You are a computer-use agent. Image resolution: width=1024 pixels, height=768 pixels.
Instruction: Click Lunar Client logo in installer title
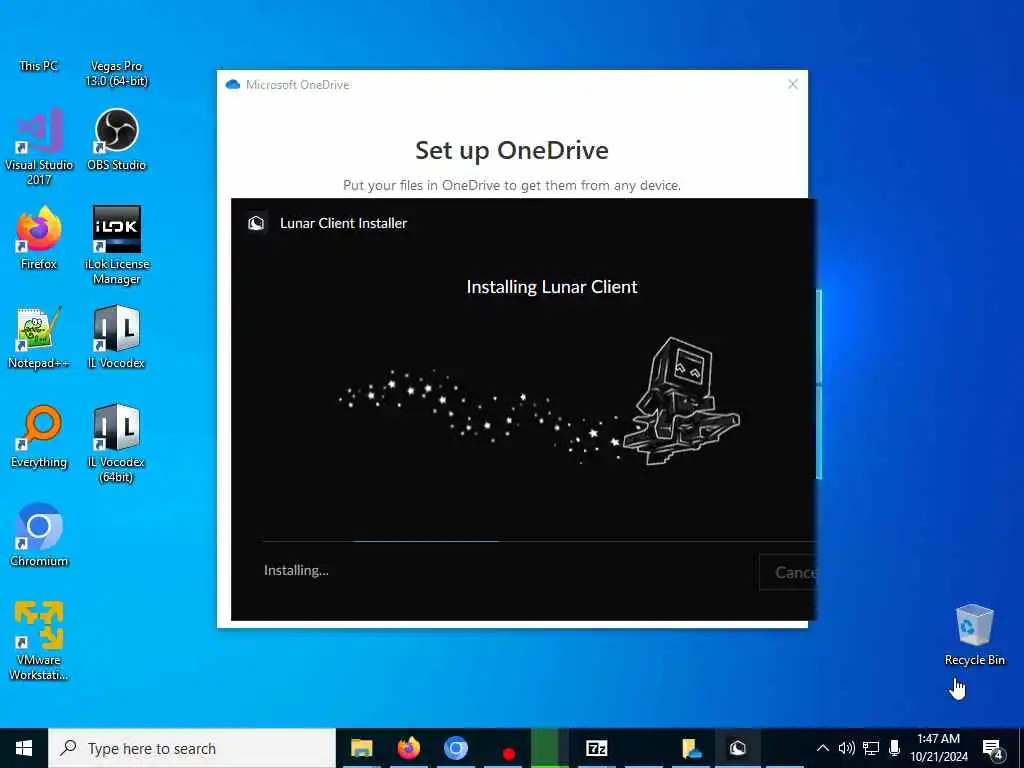256,223
